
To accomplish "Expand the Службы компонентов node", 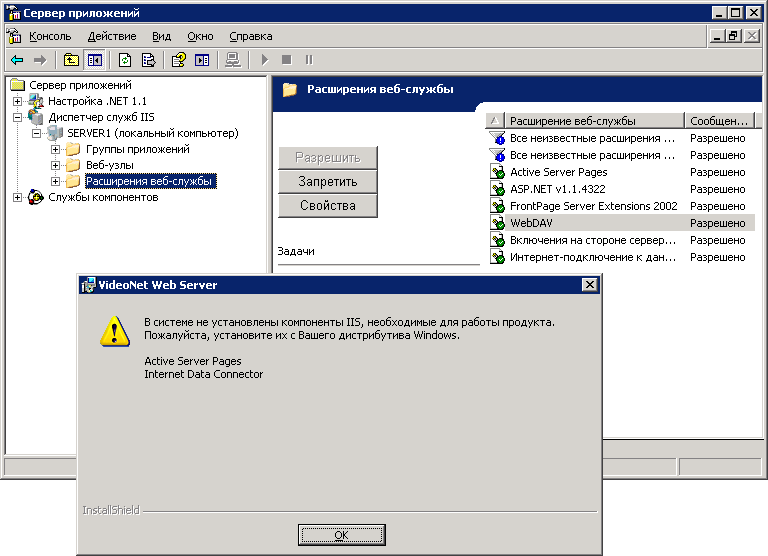I will (x=17, y=197).
